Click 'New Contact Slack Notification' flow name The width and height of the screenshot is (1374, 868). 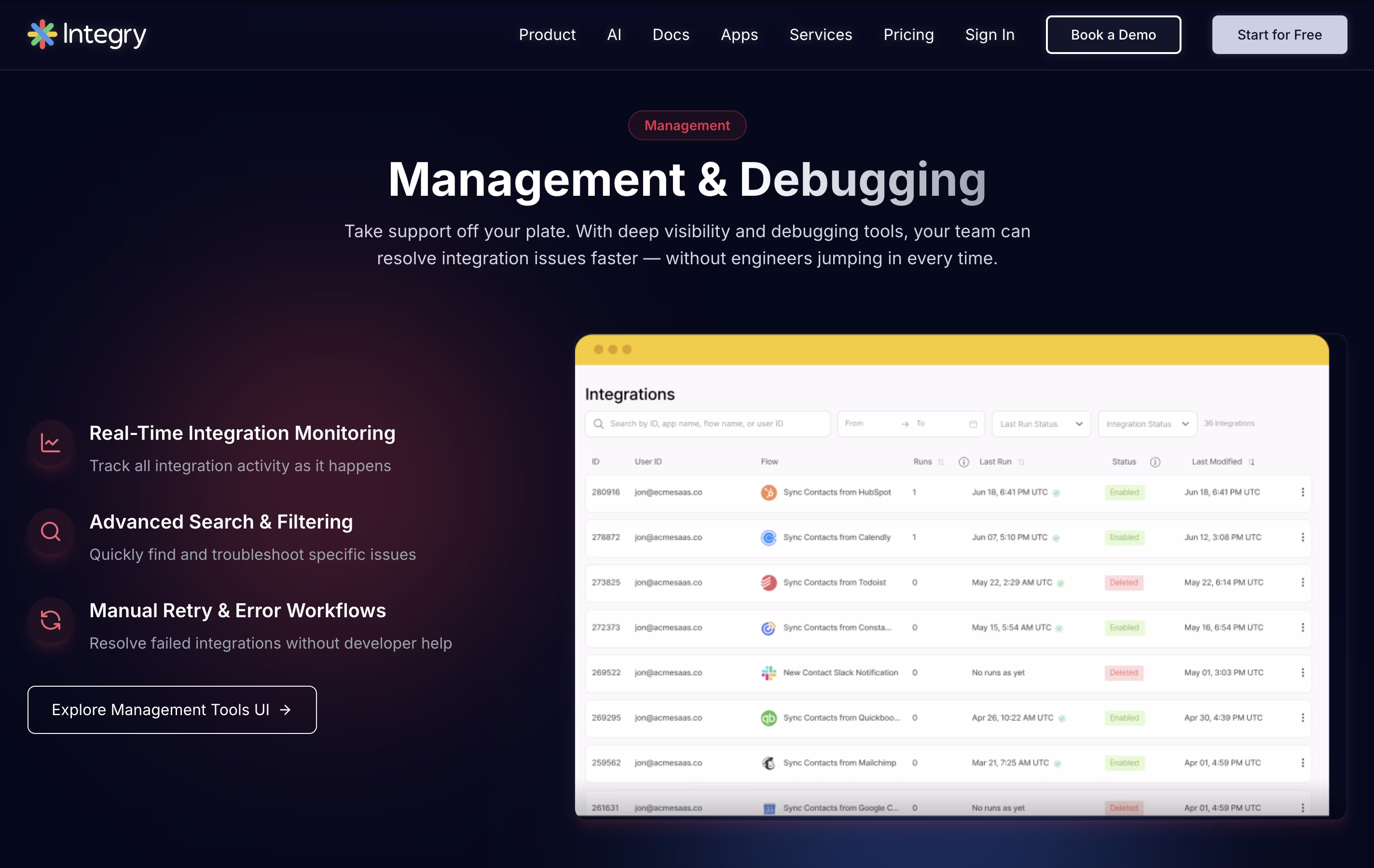(840, 672)
